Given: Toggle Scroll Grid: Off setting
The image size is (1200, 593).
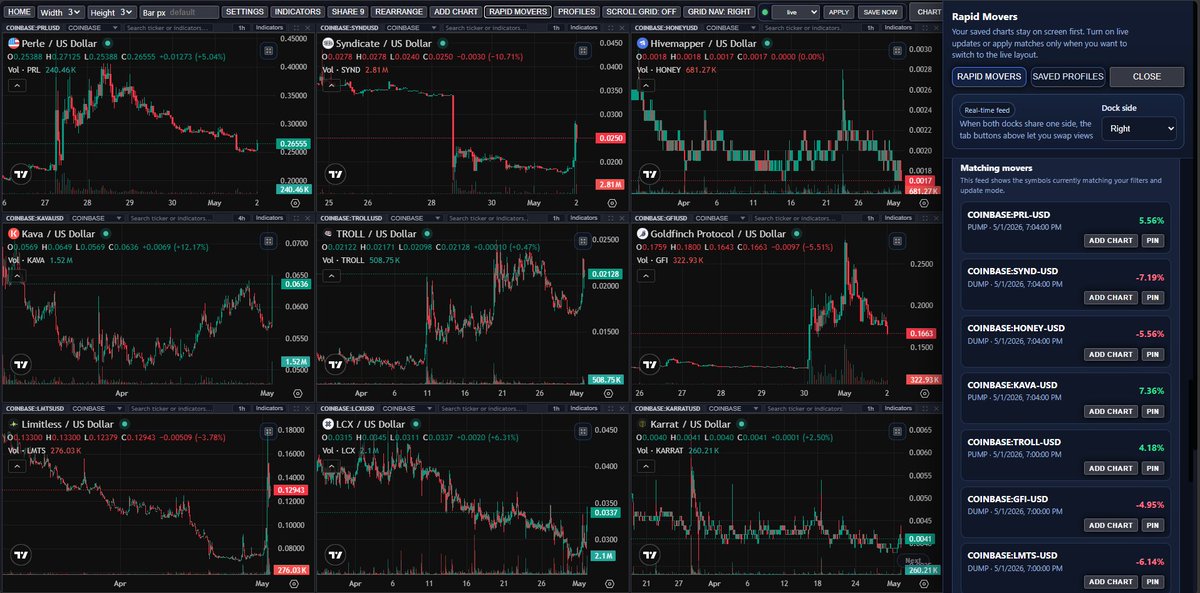Looking at the screenshot, I should (642, 12).
